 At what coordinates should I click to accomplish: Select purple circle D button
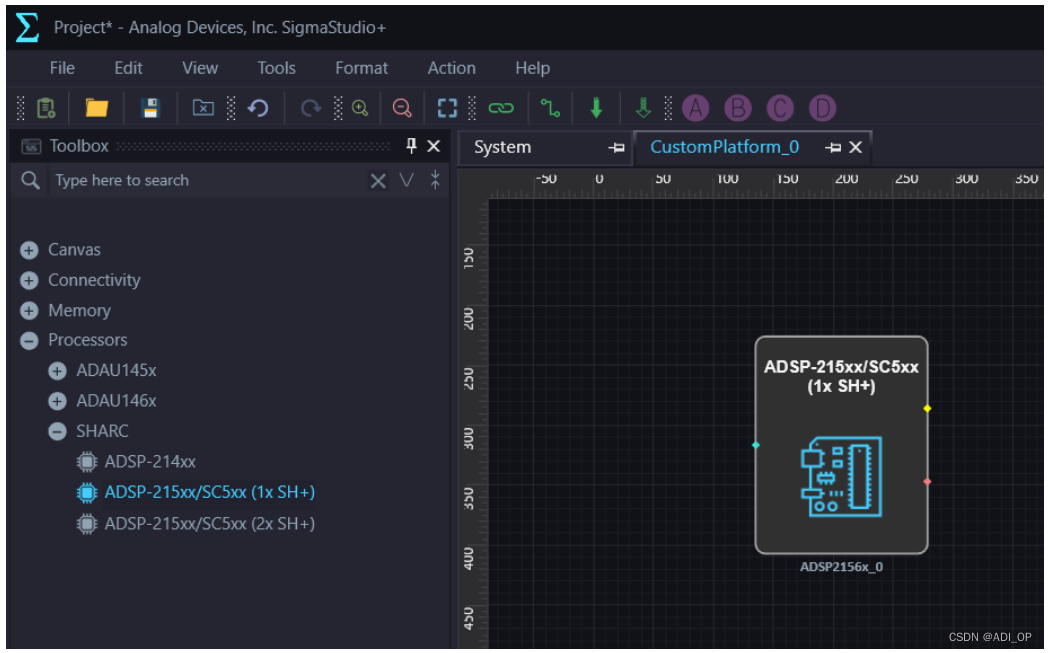click(x=823, y=108)
